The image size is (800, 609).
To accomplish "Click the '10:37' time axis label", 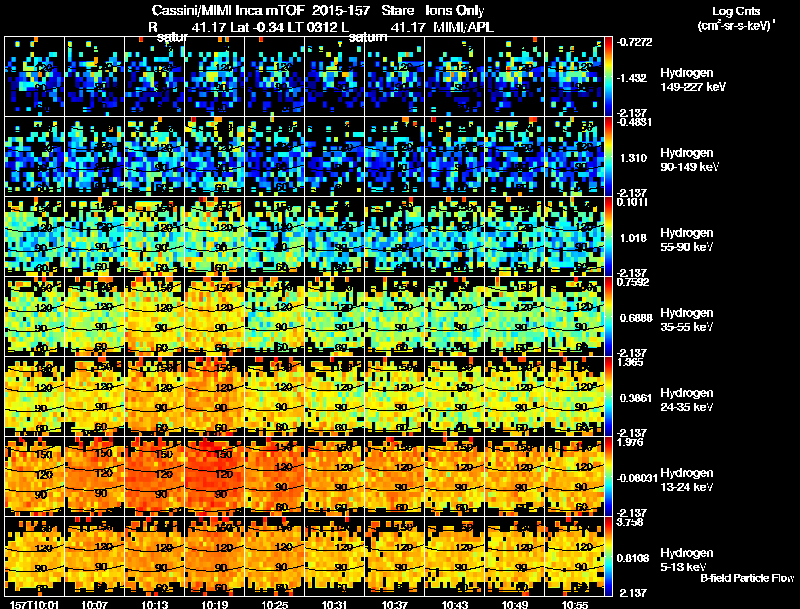I will 394,604.
